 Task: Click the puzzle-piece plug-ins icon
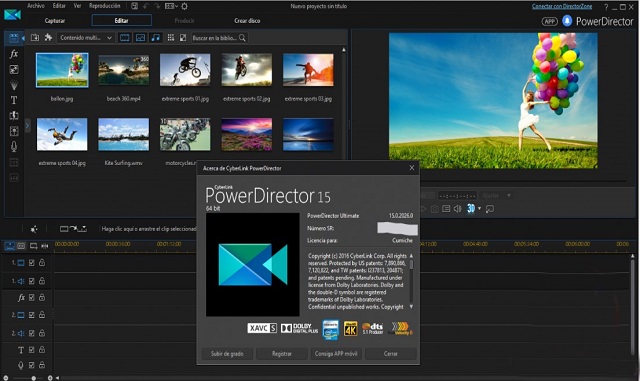tap(49, 38)
